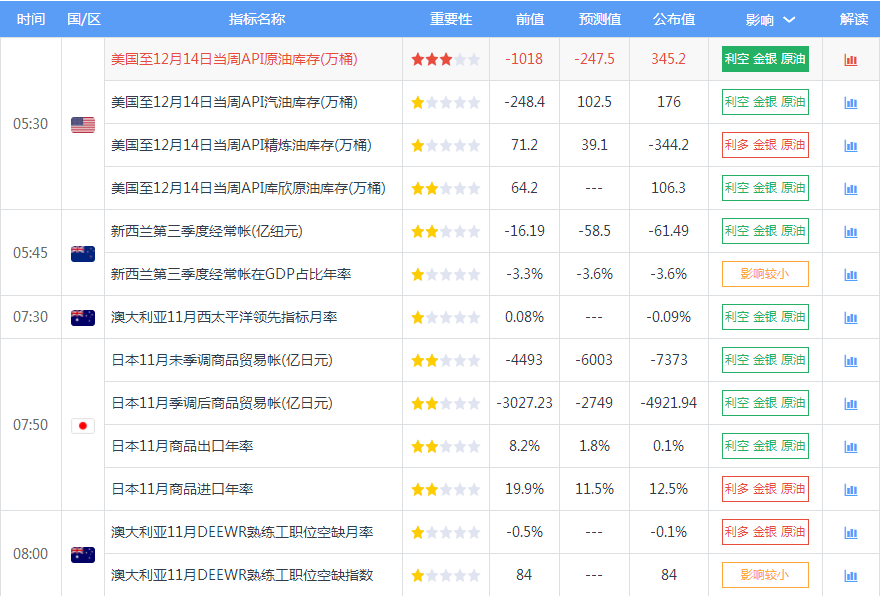Click the Japan flag icon

click(83, 426)
